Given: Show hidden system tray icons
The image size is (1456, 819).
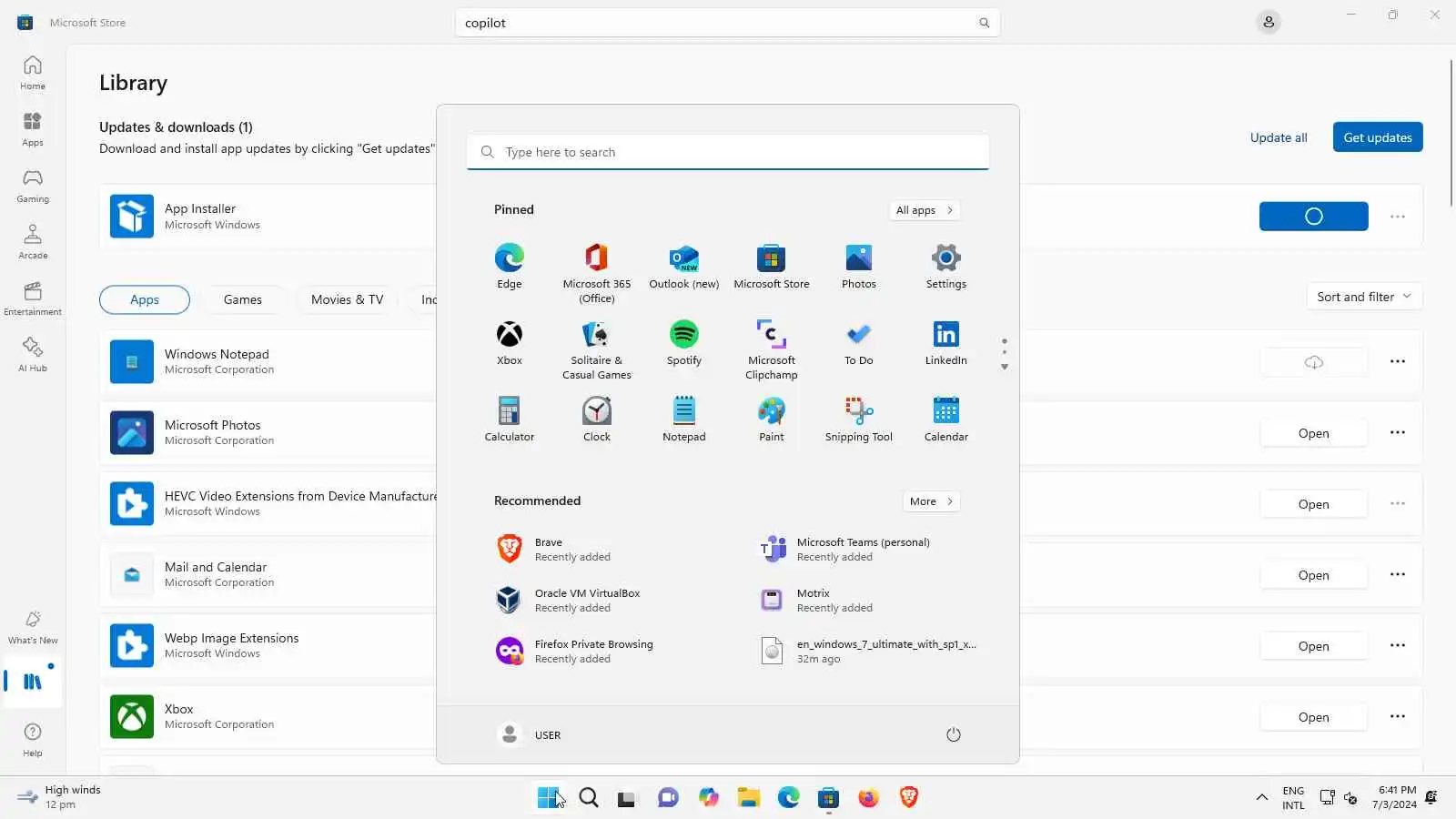Looking at the screenshot, I should (x=1262, y=798).
